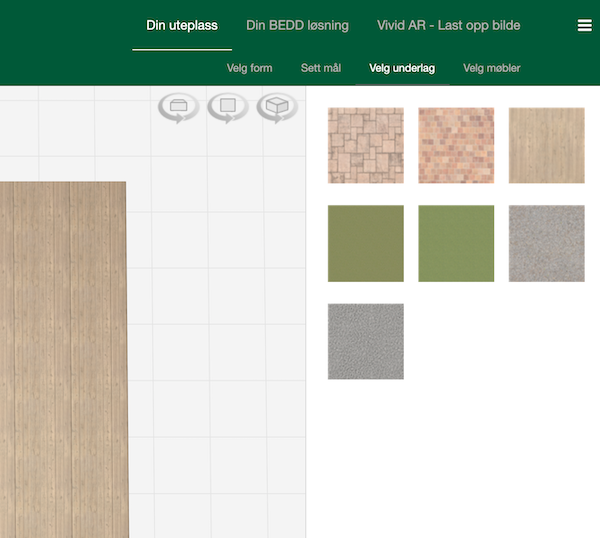600x538 pixels.
Task: Choose the reddish cobblestone brick surface
Action: 456,146
